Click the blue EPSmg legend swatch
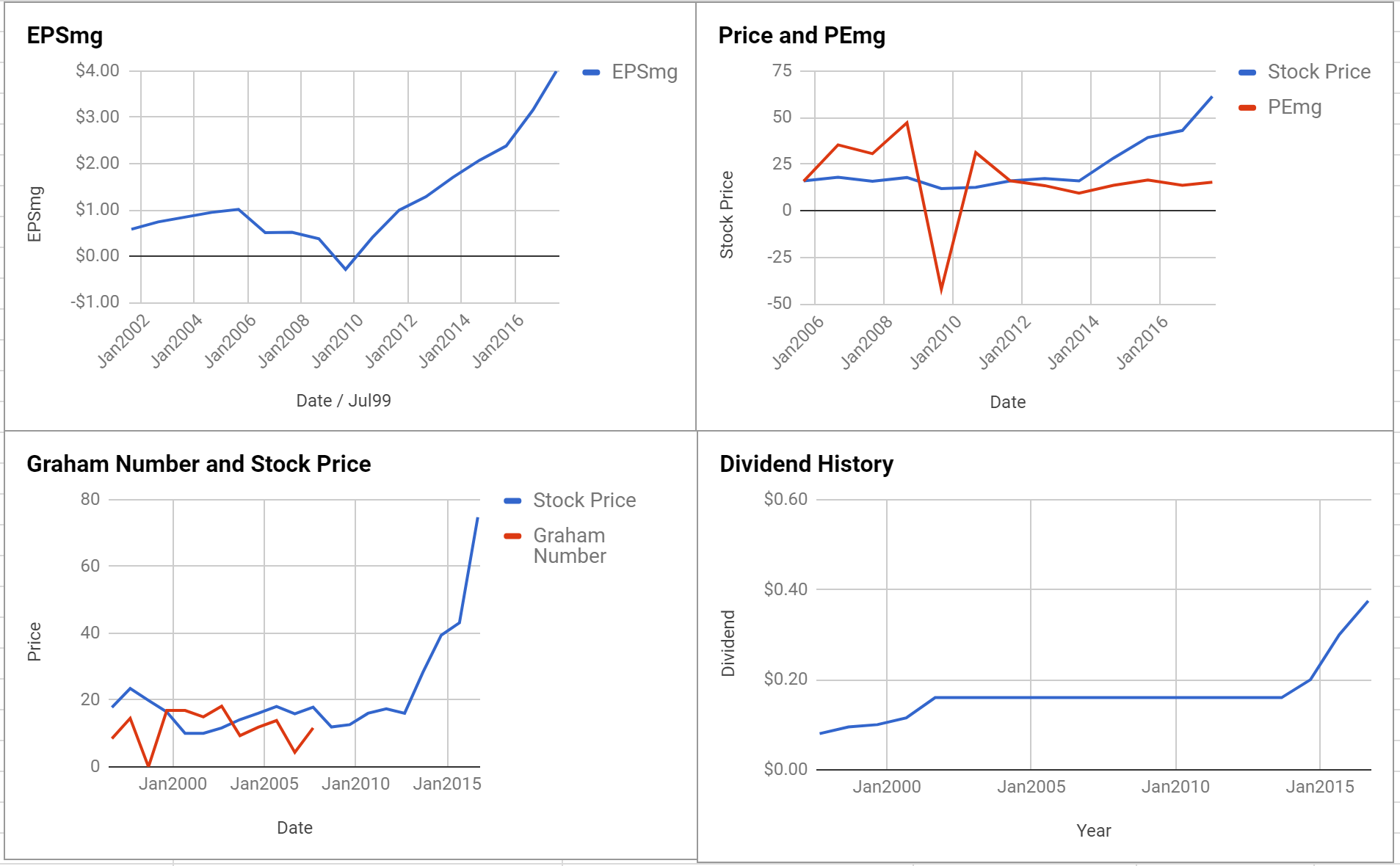The width and height of the screenshot is (1400, 866). coord(591,72)
